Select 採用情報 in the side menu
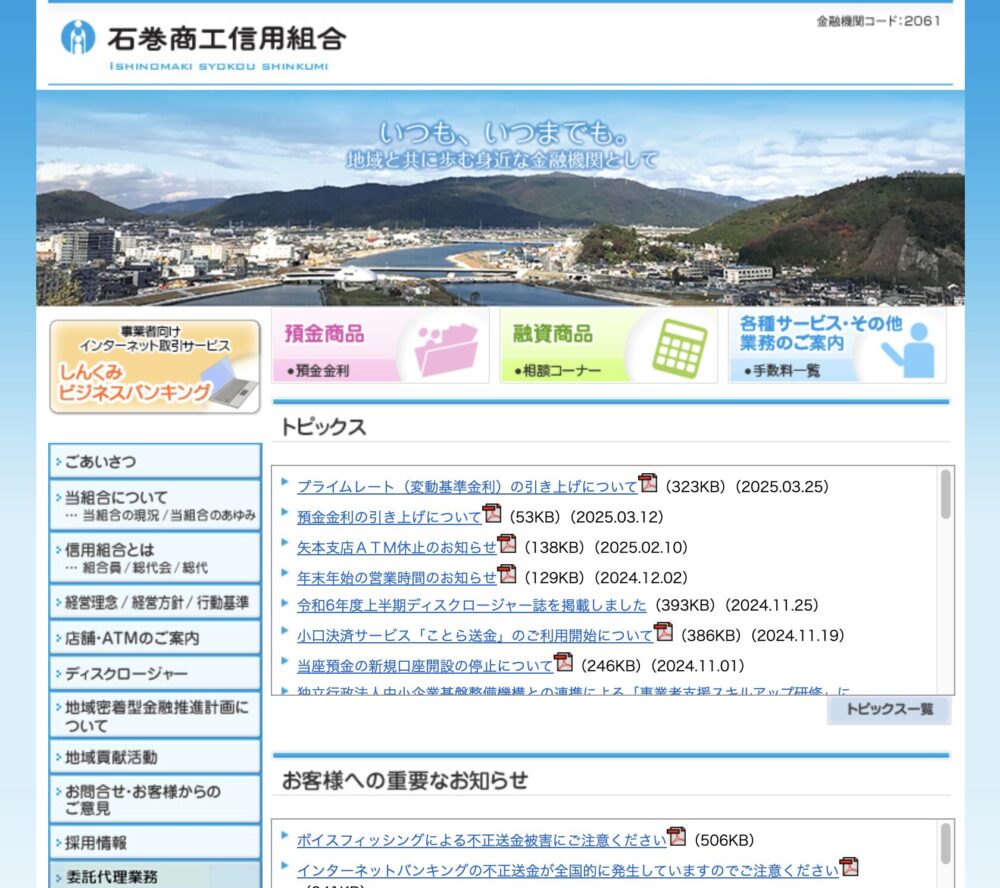The image size is (1000, 888). coord(155,843)
